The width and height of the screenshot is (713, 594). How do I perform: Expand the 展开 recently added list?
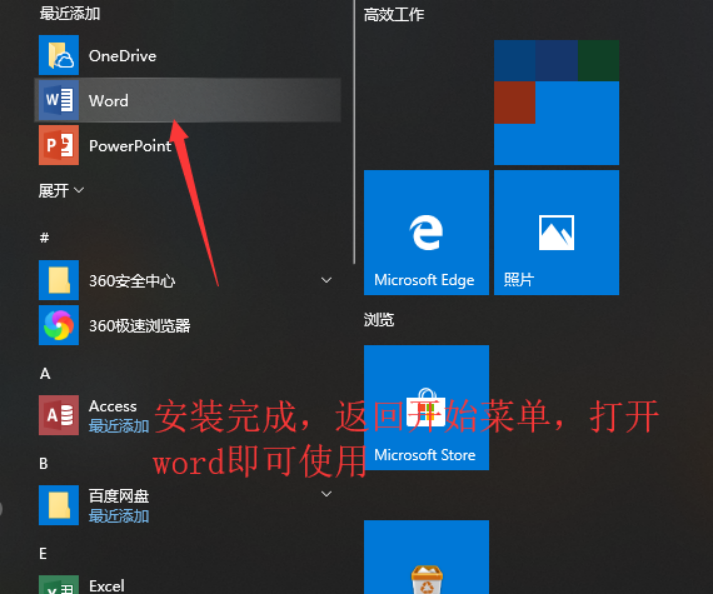click(x=61, y=190)
